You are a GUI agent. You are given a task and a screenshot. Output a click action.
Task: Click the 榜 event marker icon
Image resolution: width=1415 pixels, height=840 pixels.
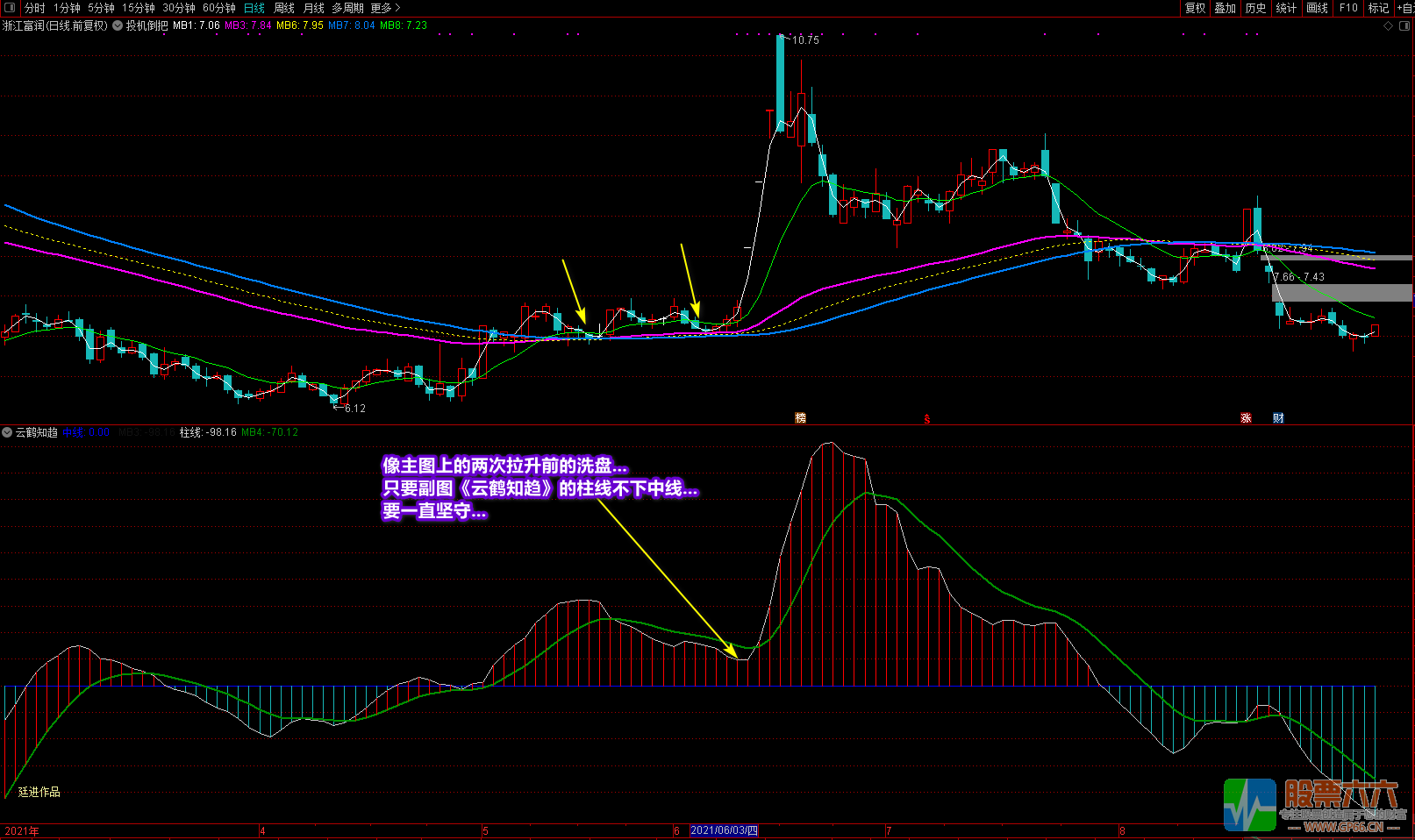[x=800, y=418]
